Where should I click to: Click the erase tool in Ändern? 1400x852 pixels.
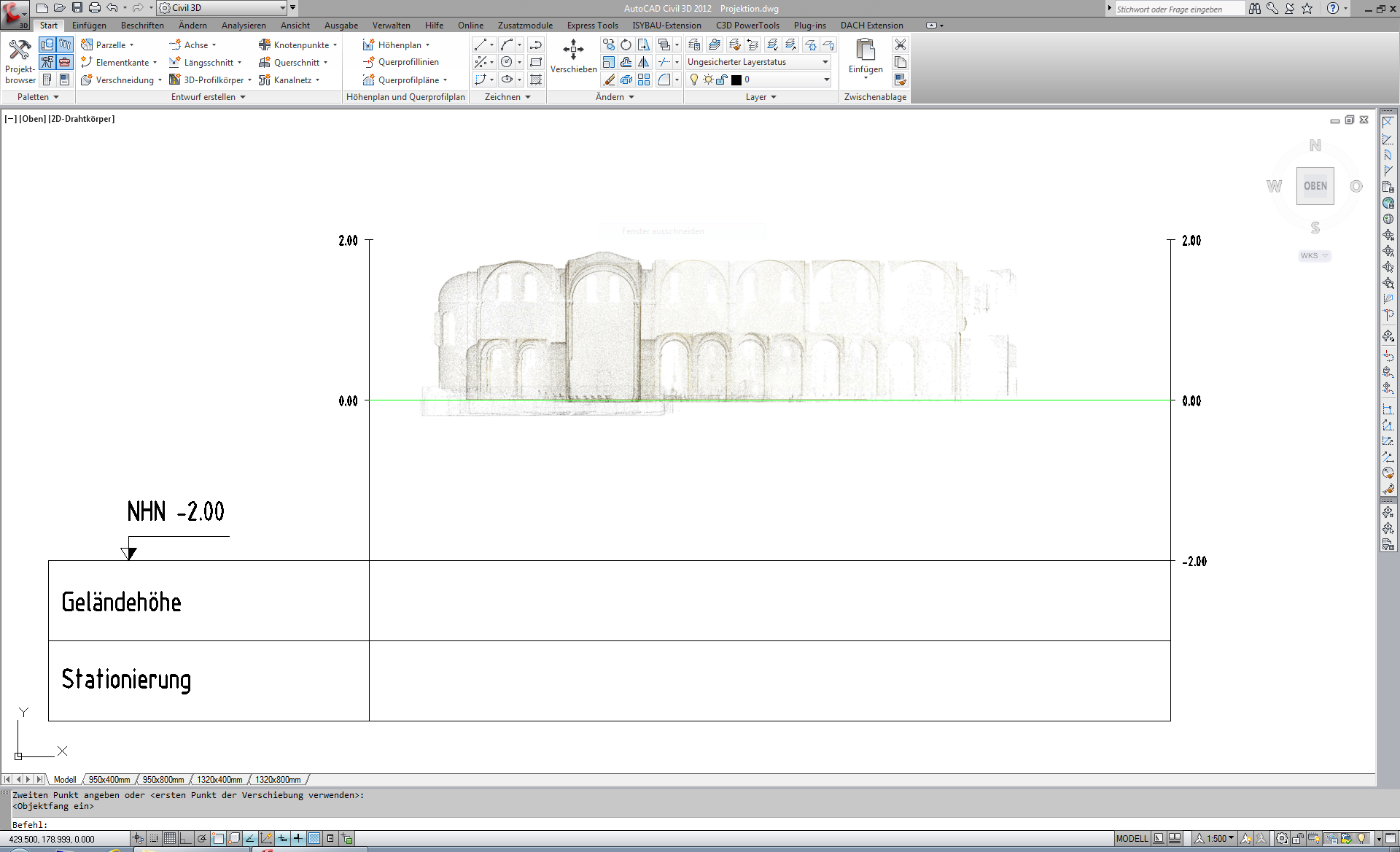(x=608, y=80)
